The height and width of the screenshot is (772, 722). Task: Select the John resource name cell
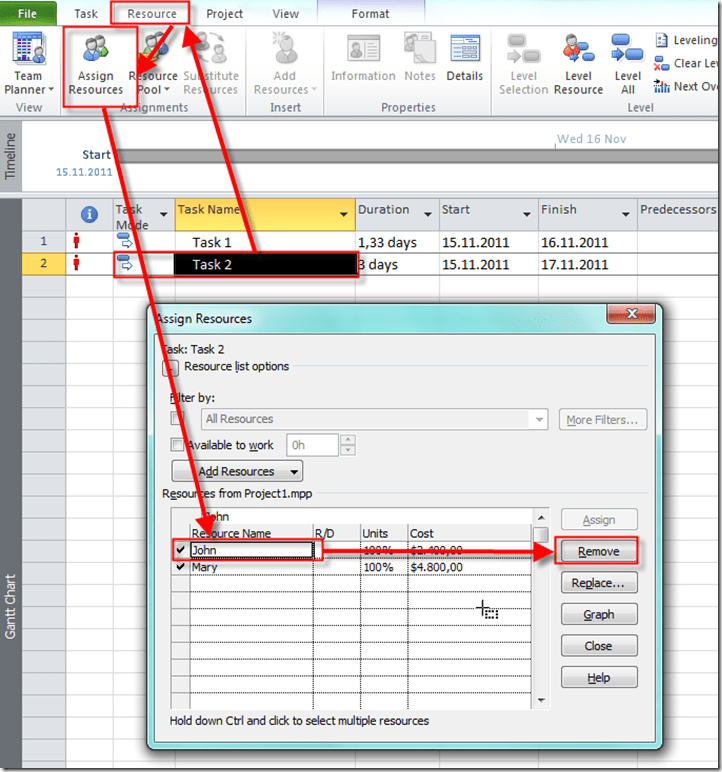pos(250,550)
